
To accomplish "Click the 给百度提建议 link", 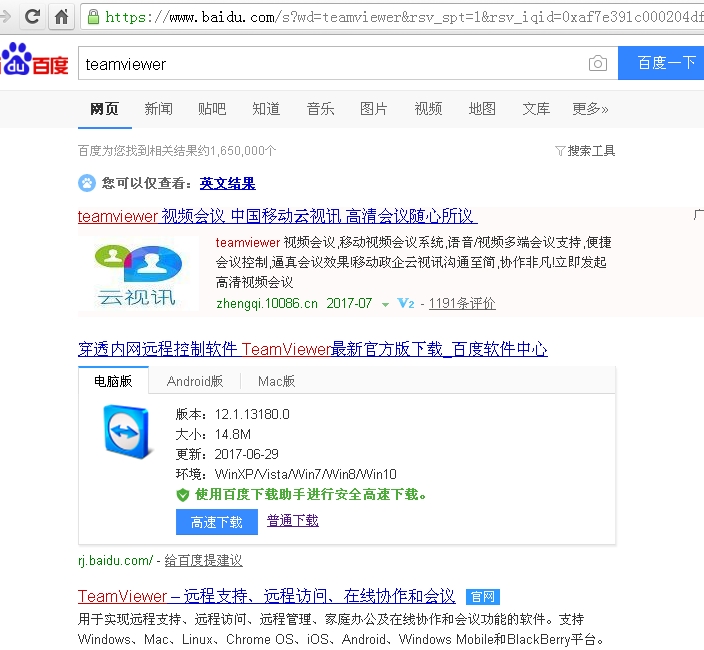I will point(203,560).
